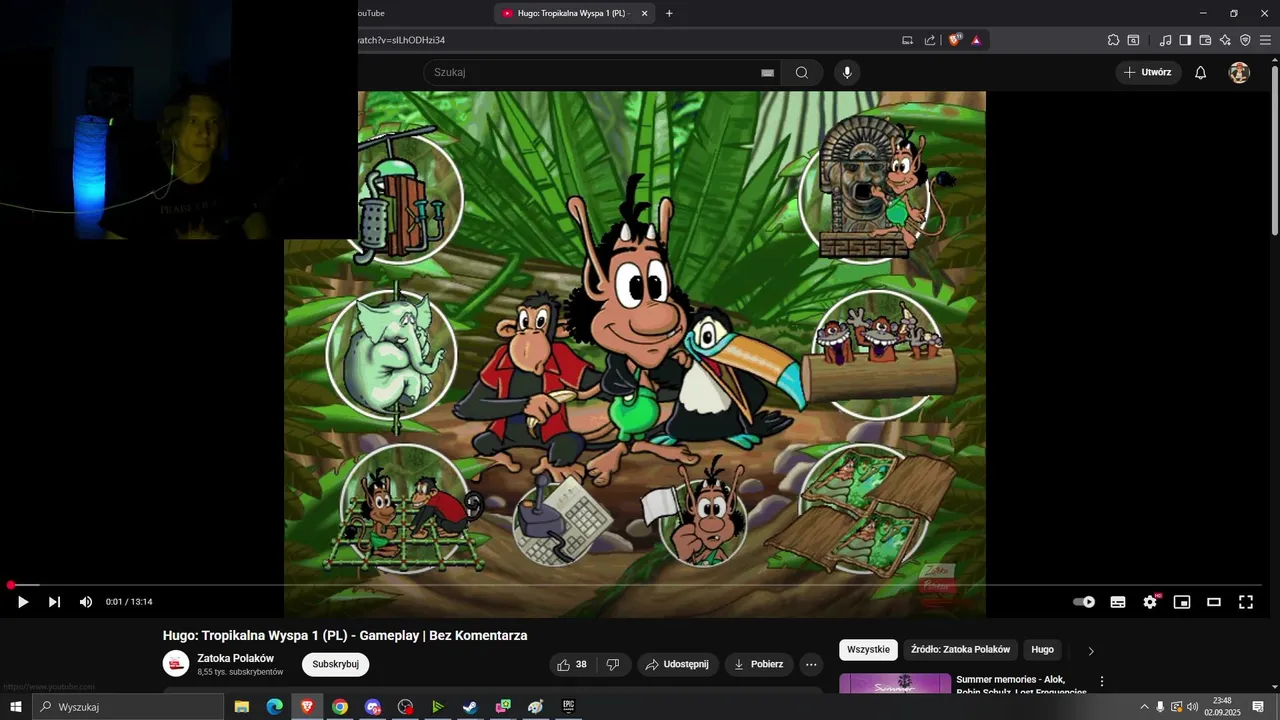The height and width of the screenshot is (720, 1280).
Task: Click share page icon in address bar
Action: coord(930,40)
